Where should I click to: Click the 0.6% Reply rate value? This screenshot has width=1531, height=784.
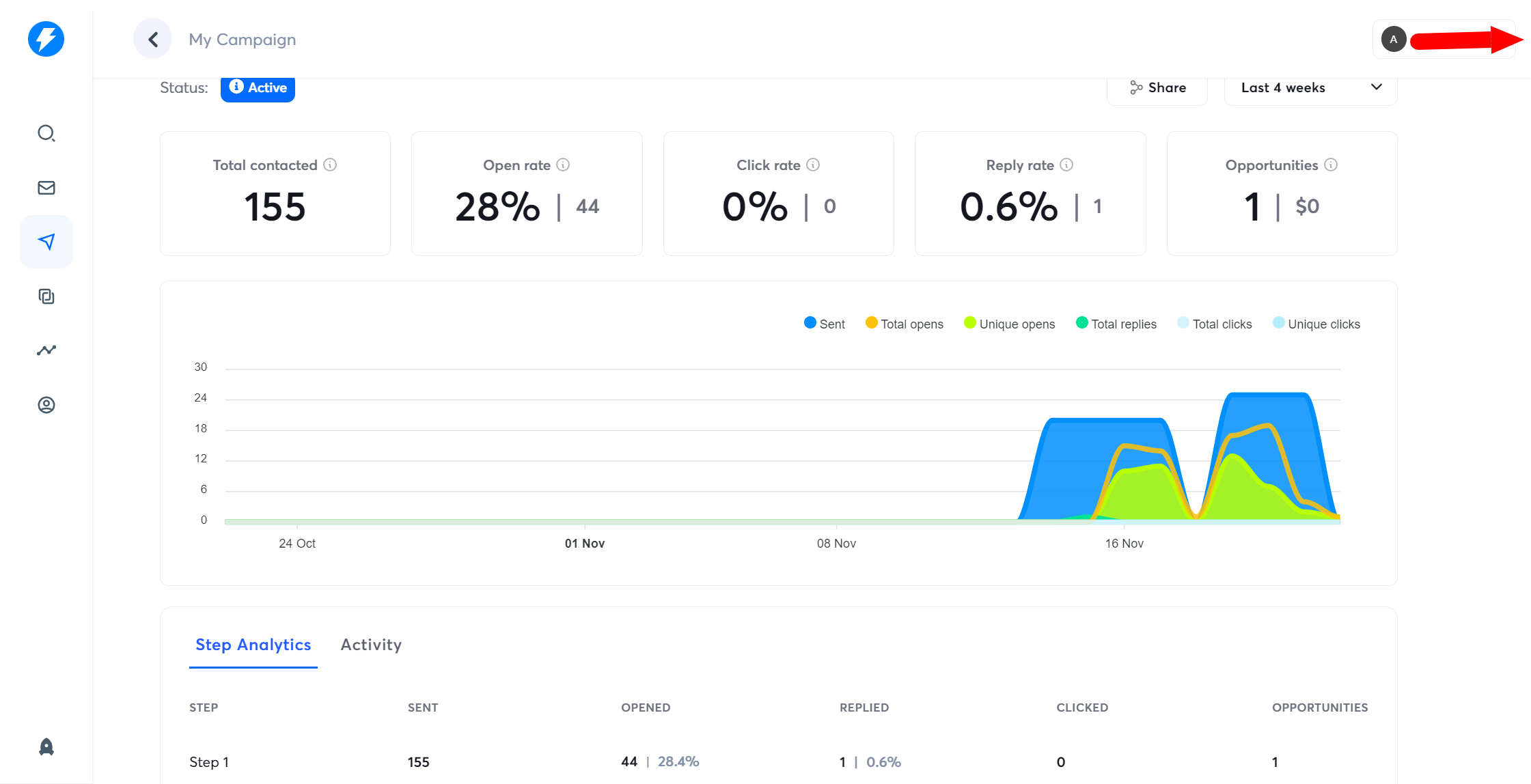click(x=1009, y=207)
